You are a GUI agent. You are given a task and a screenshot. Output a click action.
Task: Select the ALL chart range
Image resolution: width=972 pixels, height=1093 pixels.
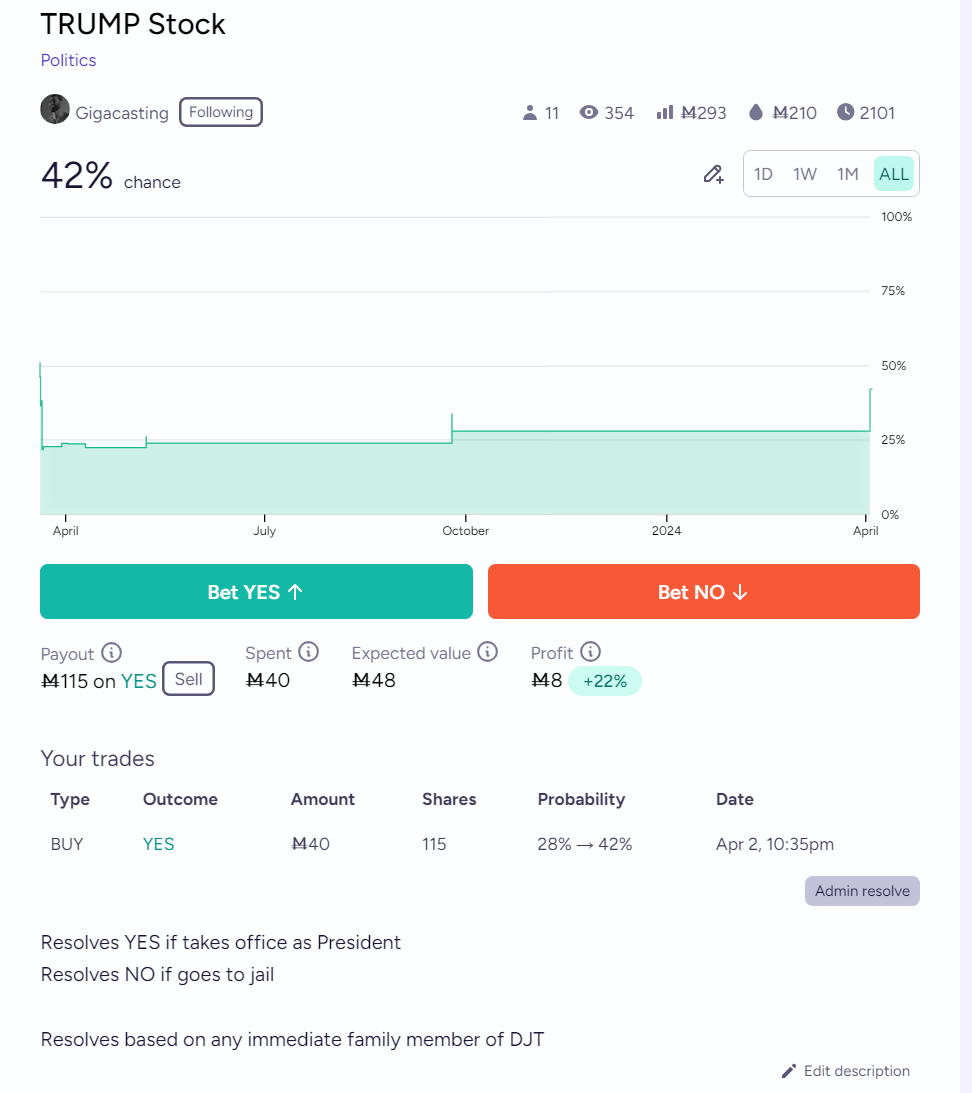[x=894, y=174]
